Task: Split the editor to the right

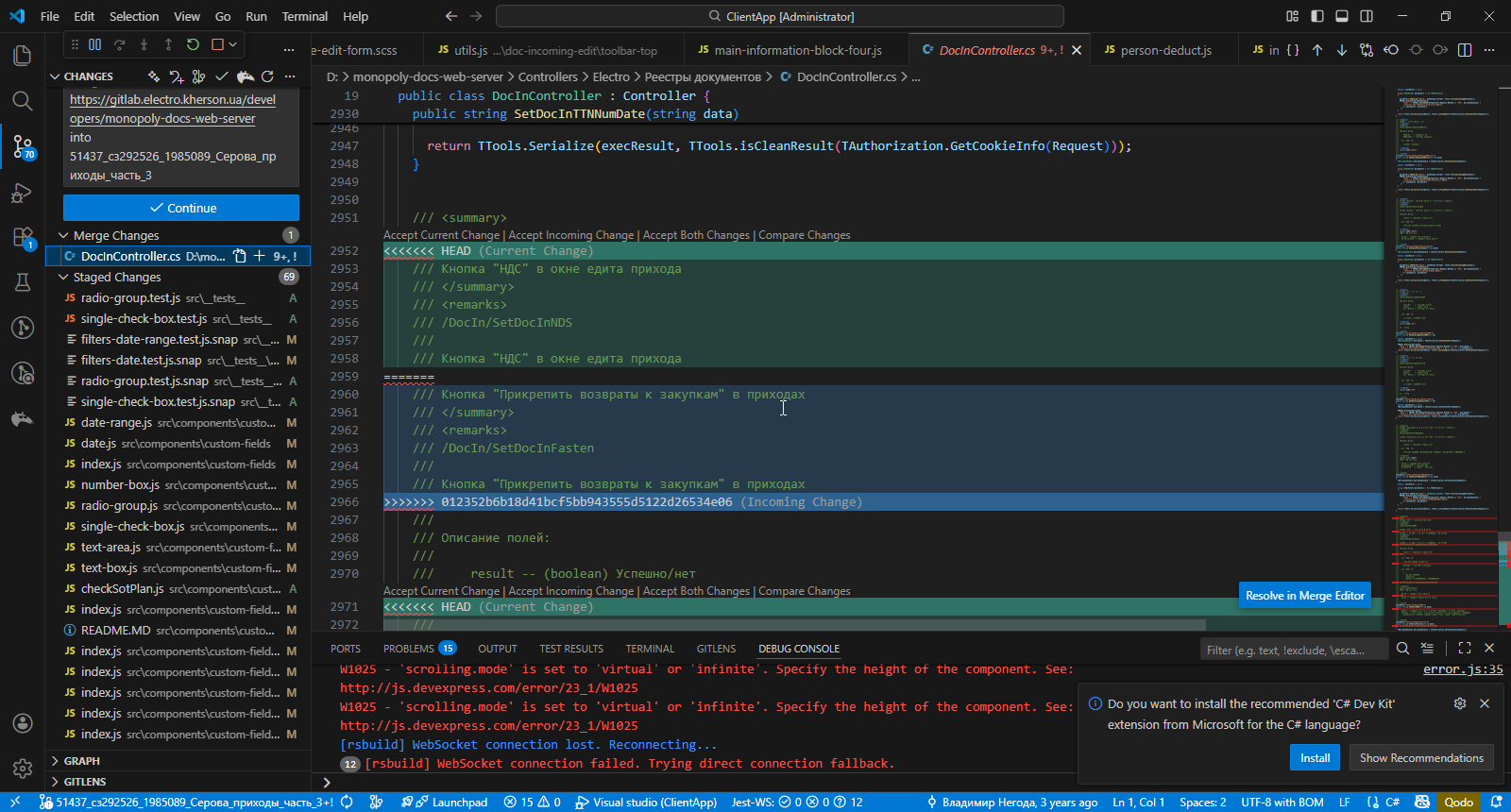Action: point(1465,50)
